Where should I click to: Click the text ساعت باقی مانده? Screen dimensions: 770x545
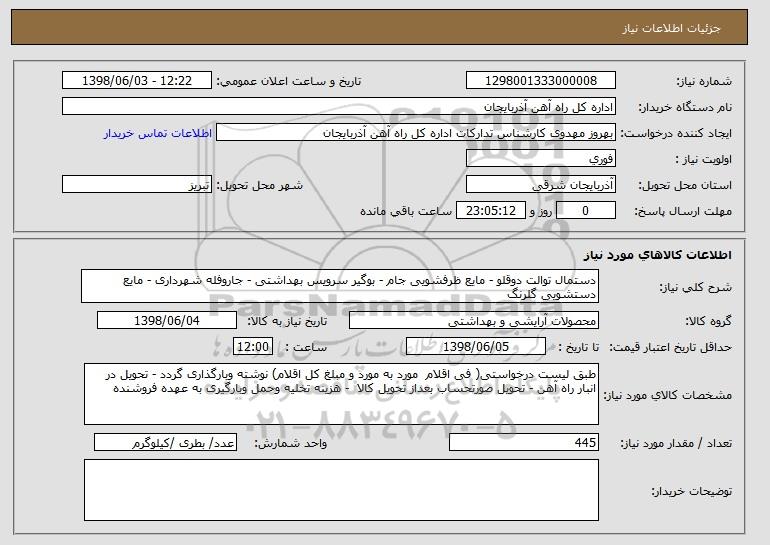(x=406, y=211)
